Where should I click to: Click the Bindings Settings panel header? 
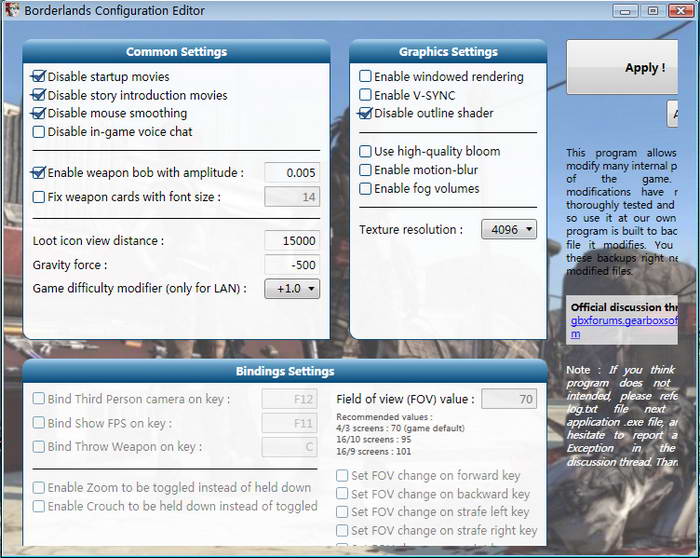[x=285, y=371]
